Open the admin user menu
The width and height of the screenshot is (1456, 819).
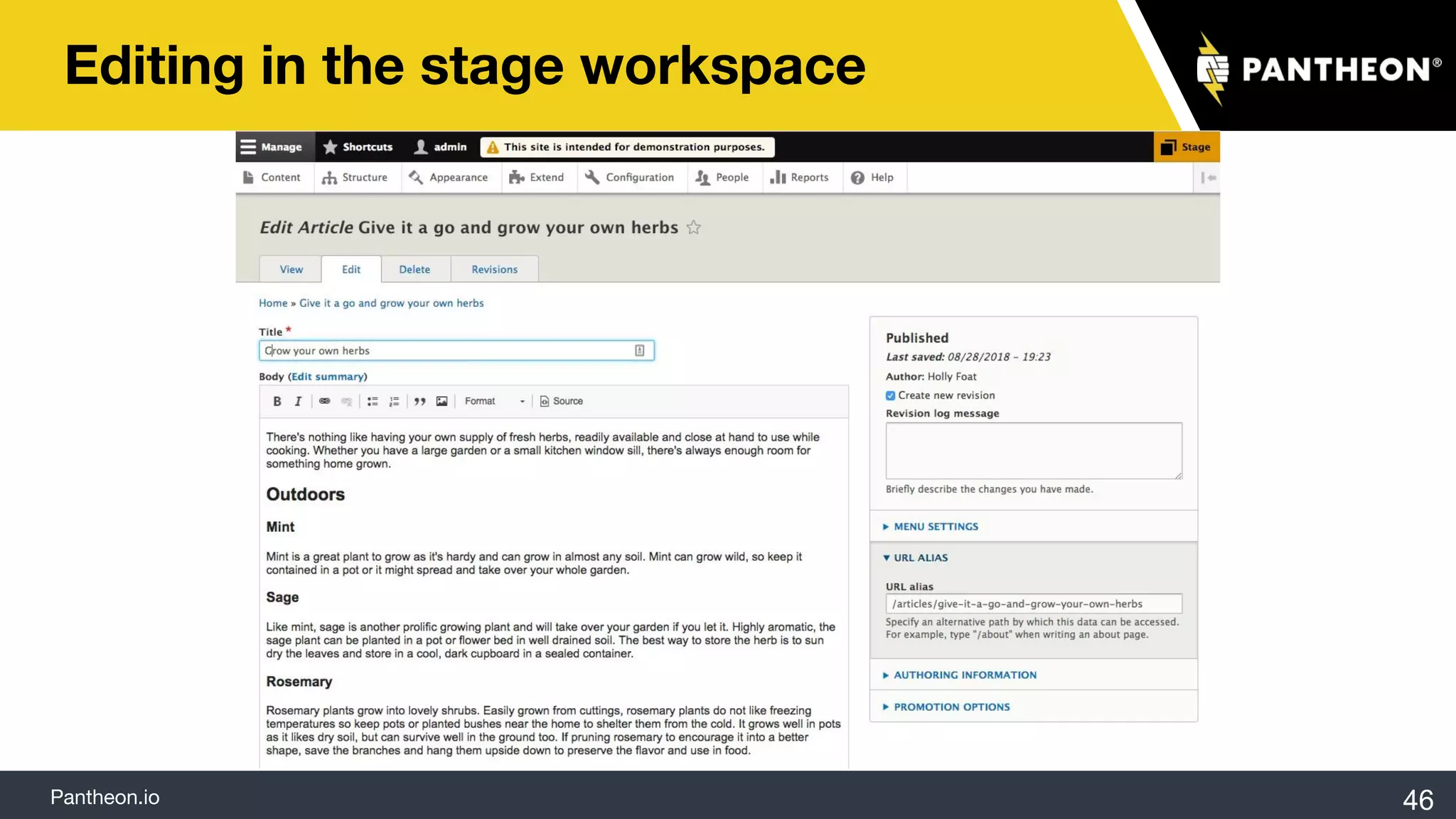click(441, 146)
